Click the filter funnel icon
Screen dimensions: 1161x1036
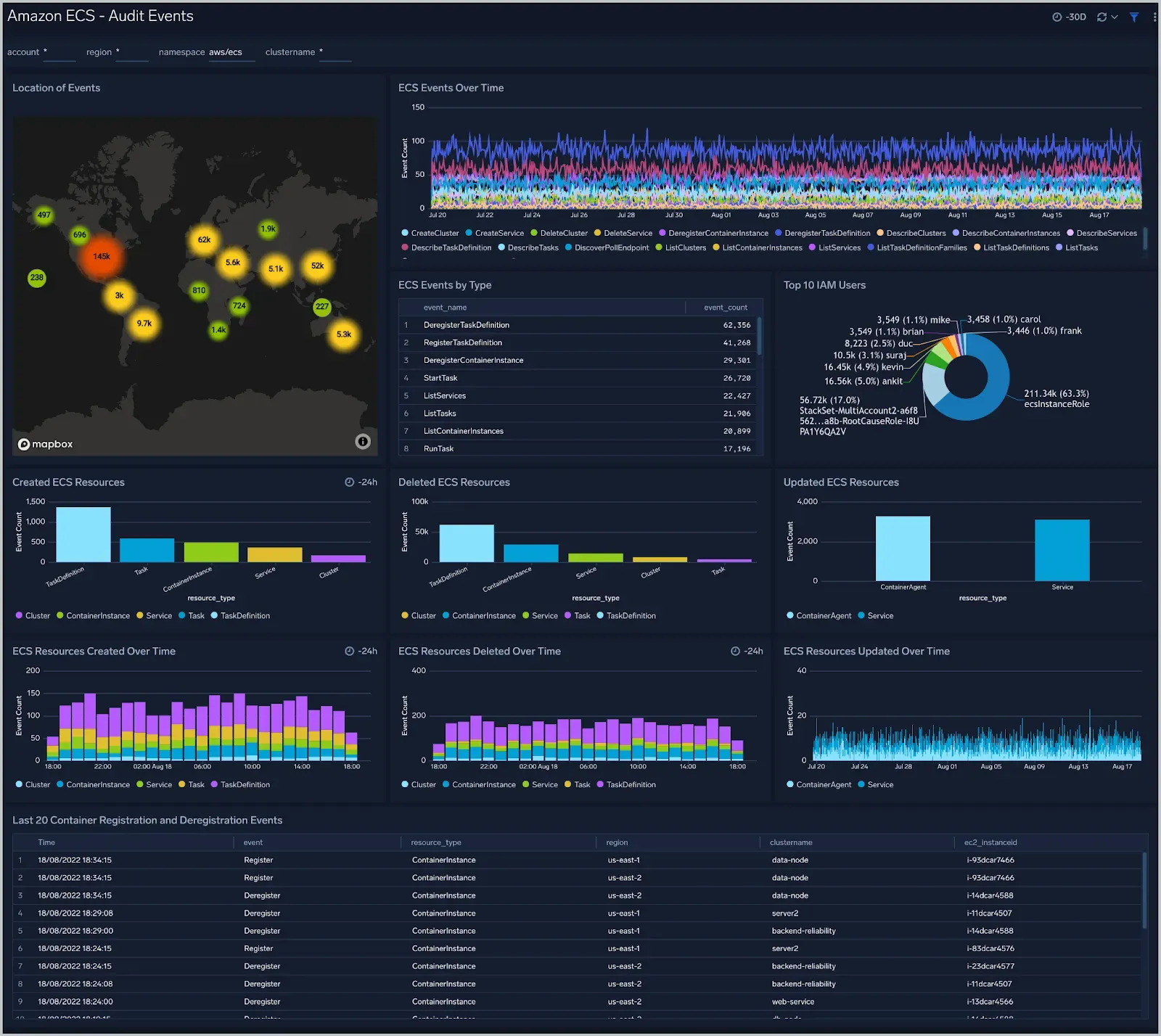1133,17
